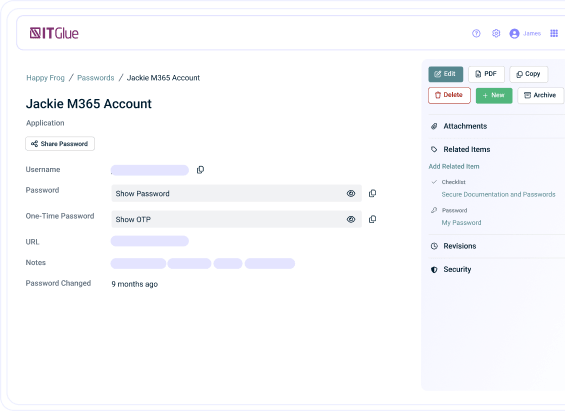565x411 pixels.
Task: Click the masked Username value
Action: pos(150,170)
